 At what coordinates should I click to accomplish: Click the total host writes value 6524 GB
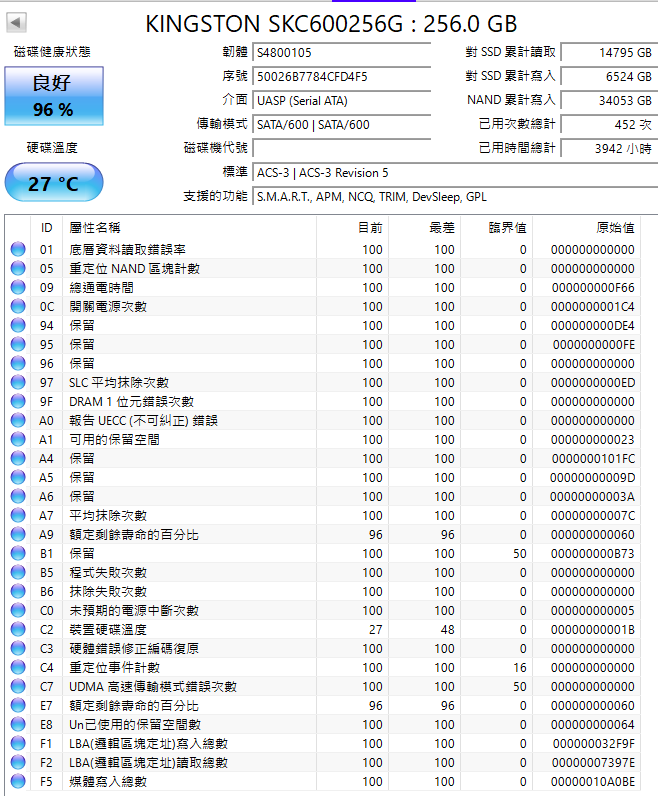(x=609, y=77)
